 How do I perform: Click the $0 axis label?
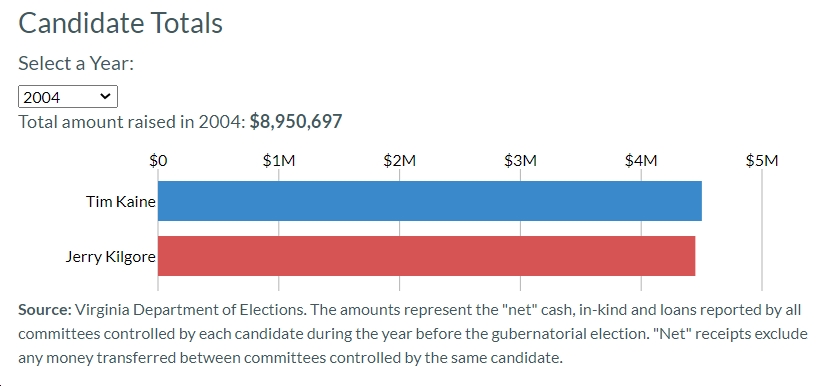[x=158, y=160]
